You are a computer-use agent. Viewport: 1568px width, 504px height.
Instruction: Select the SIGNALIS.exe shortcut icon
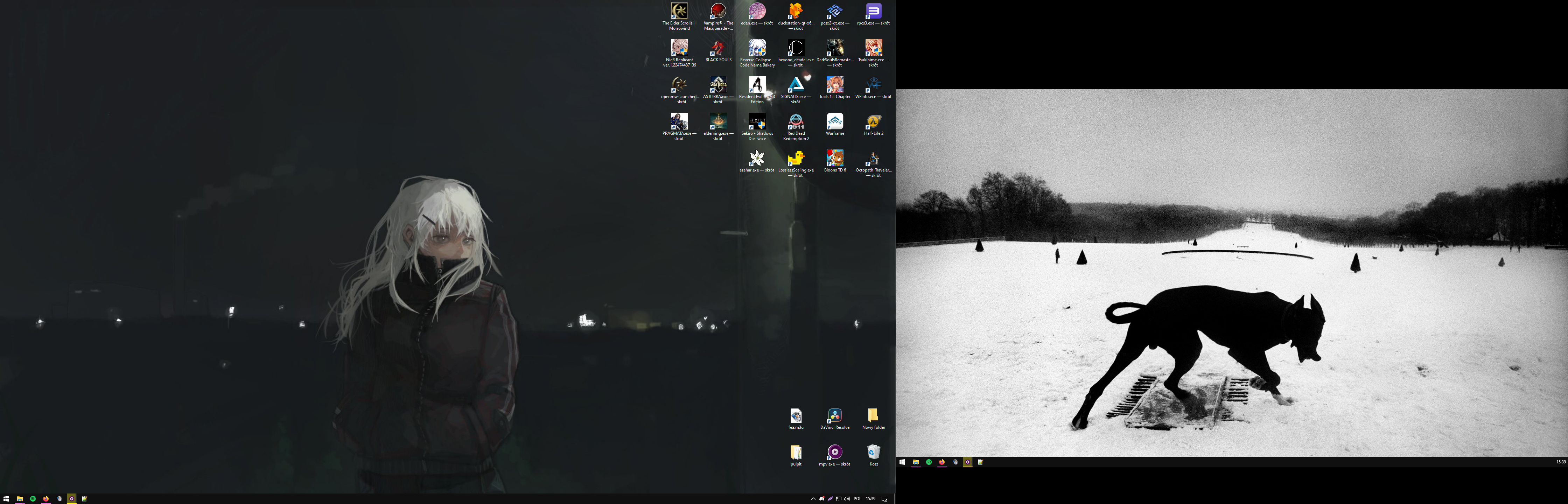pyautogui.click(x=796, y=90)
